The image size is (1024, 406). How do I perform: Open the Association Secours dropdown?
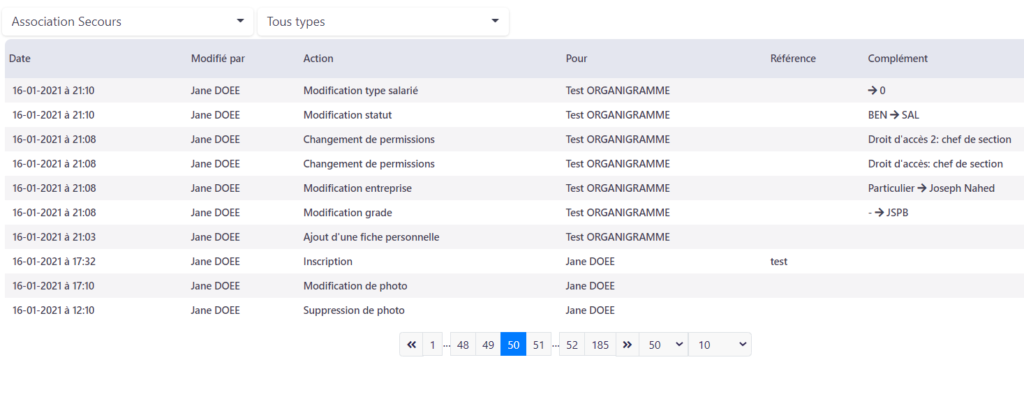pyautogui.click(x=128, y=22)
